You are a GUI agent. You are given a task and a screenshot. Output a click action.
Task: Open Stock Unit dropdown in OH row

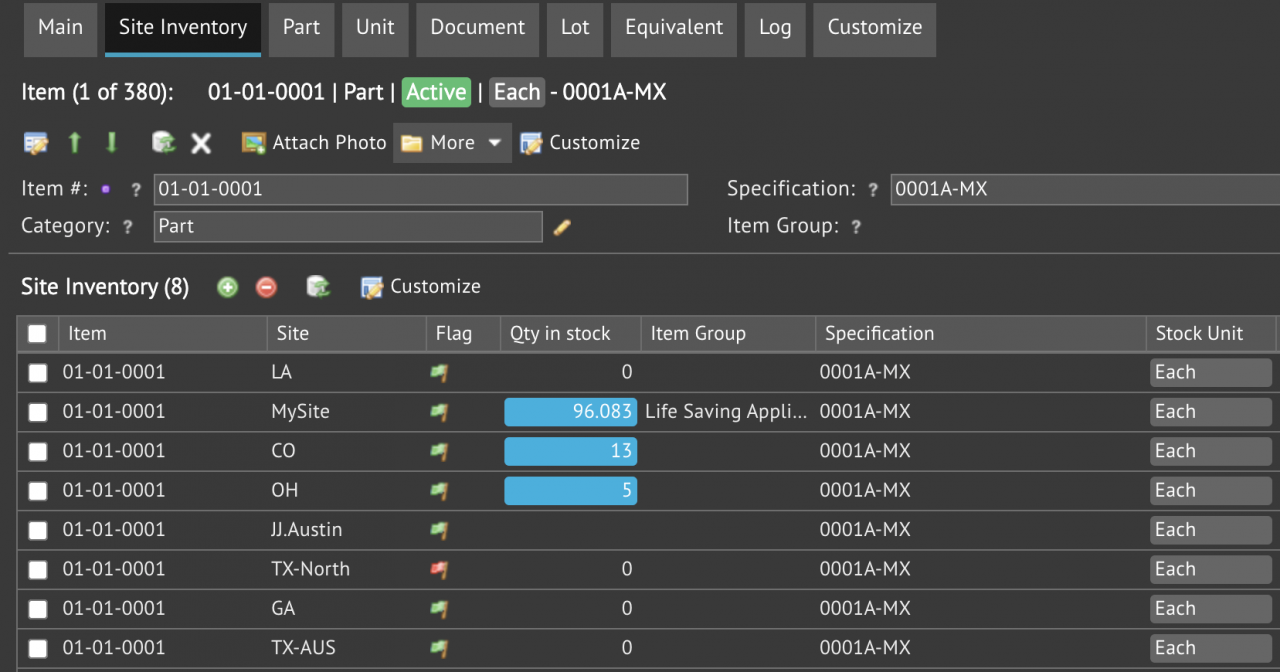(1210, 491)
